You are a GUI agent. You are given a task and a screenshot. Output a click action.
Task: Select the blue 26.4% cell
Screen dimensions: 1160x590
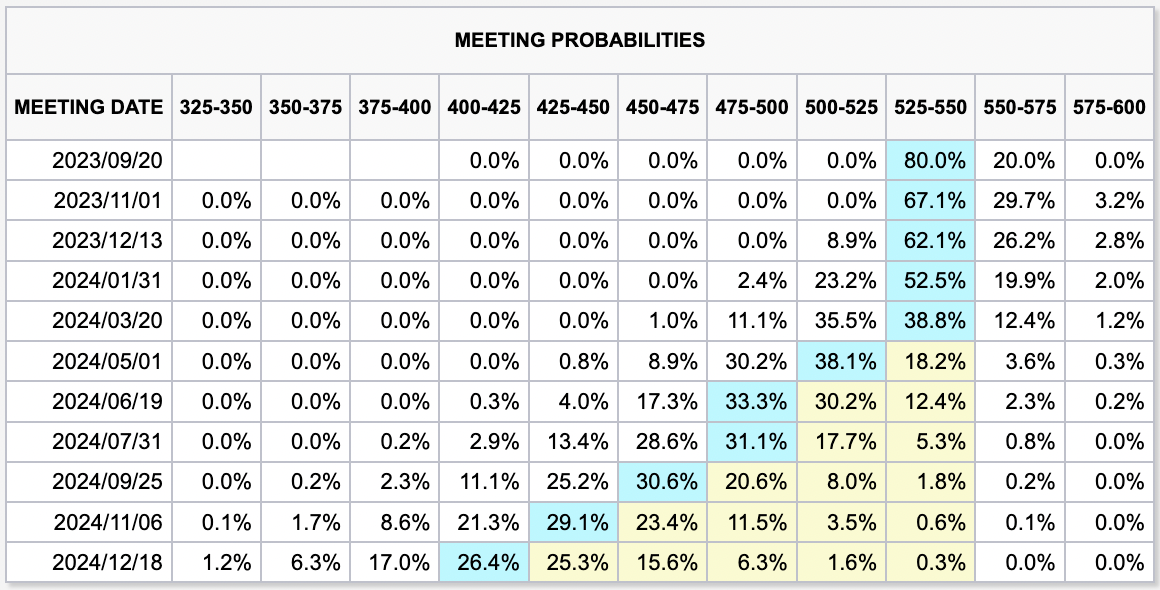coord(484,563)
